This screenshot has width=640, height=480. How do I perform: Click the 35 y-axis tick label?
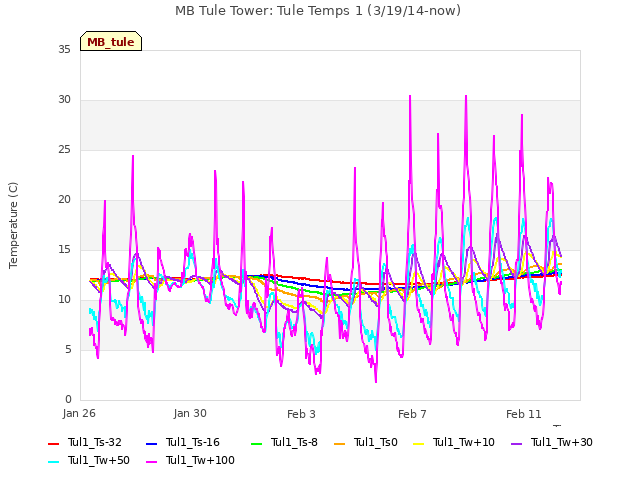pos(64,50)
